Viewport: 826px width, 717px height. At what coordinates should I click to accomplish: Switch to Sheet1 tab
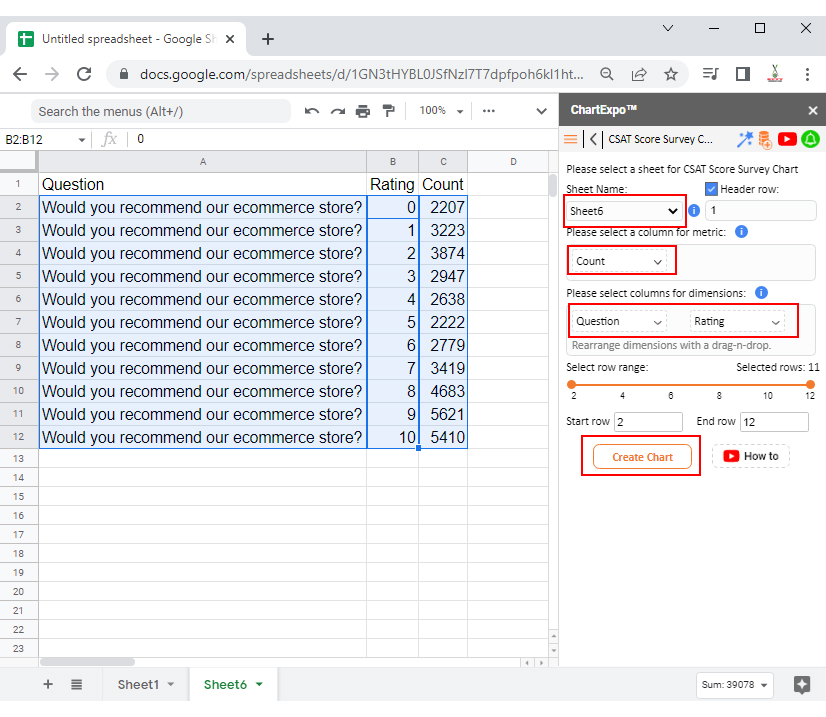pyautogui.click(x=138, y=684)
